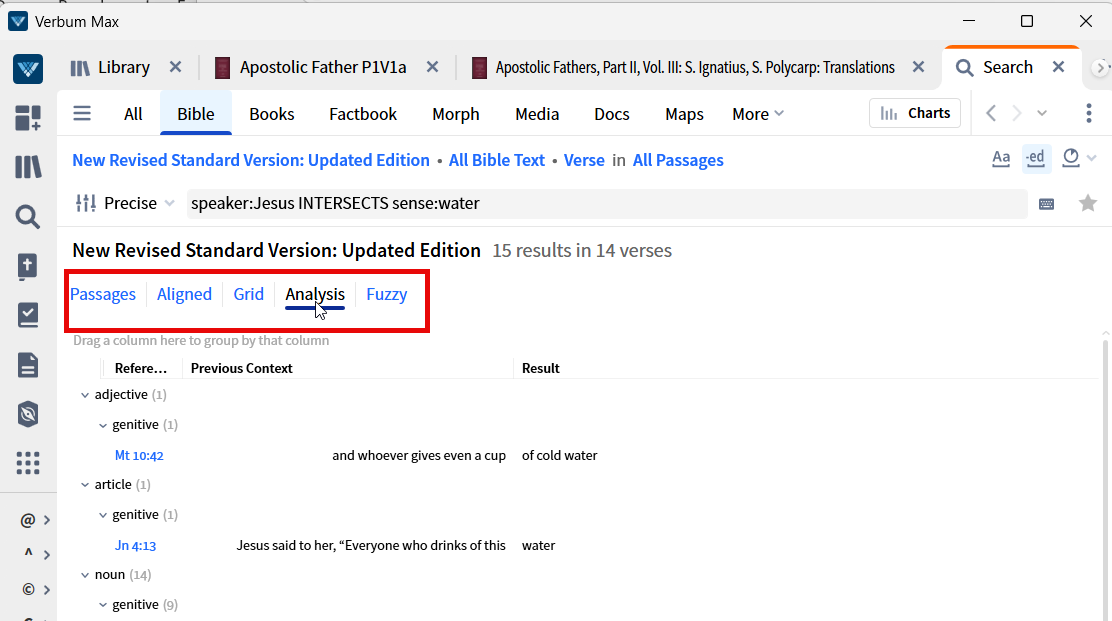1112x621 pixels.
Task: Switch to the Library tab
Action: [x=110, y=67]
